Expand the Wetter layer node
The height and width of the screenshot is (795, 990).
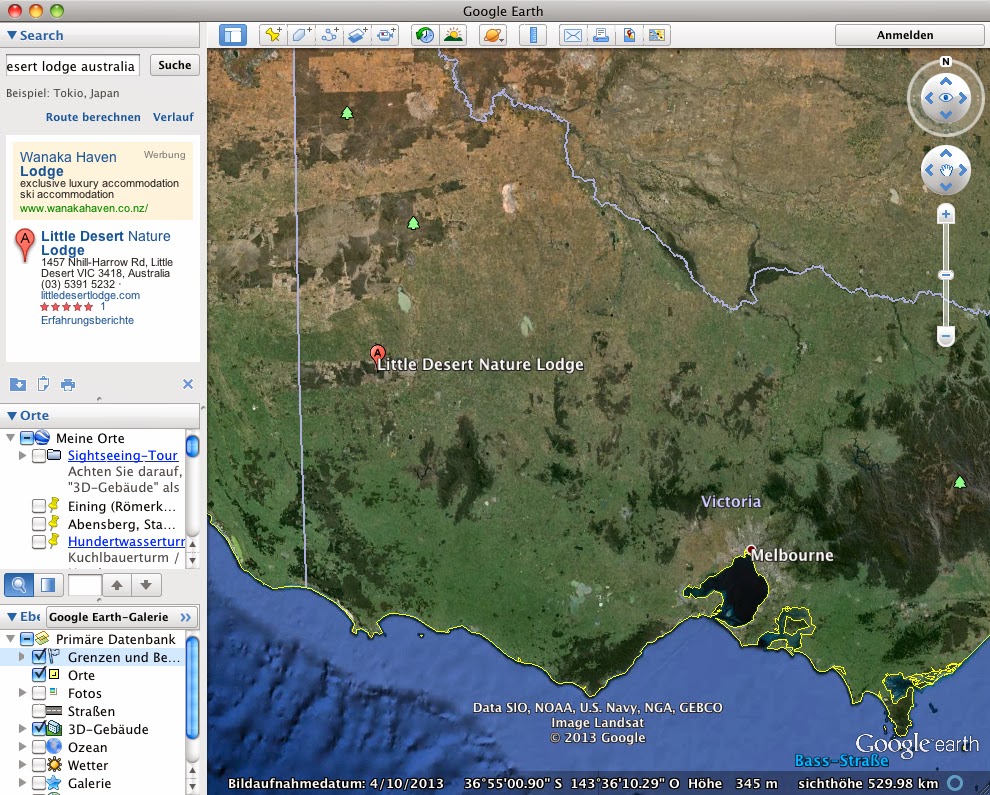pyautogui.click(x=23, y=765)
